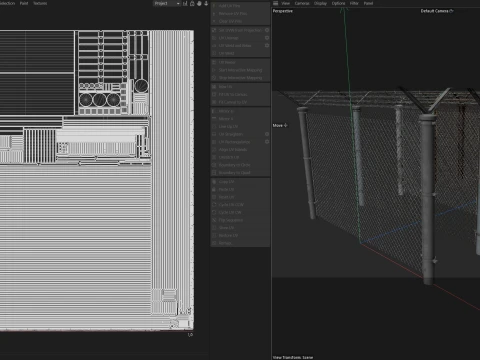Click the Unstitch UV command
This screenshot has width=480, height=360.
point(229,157)
